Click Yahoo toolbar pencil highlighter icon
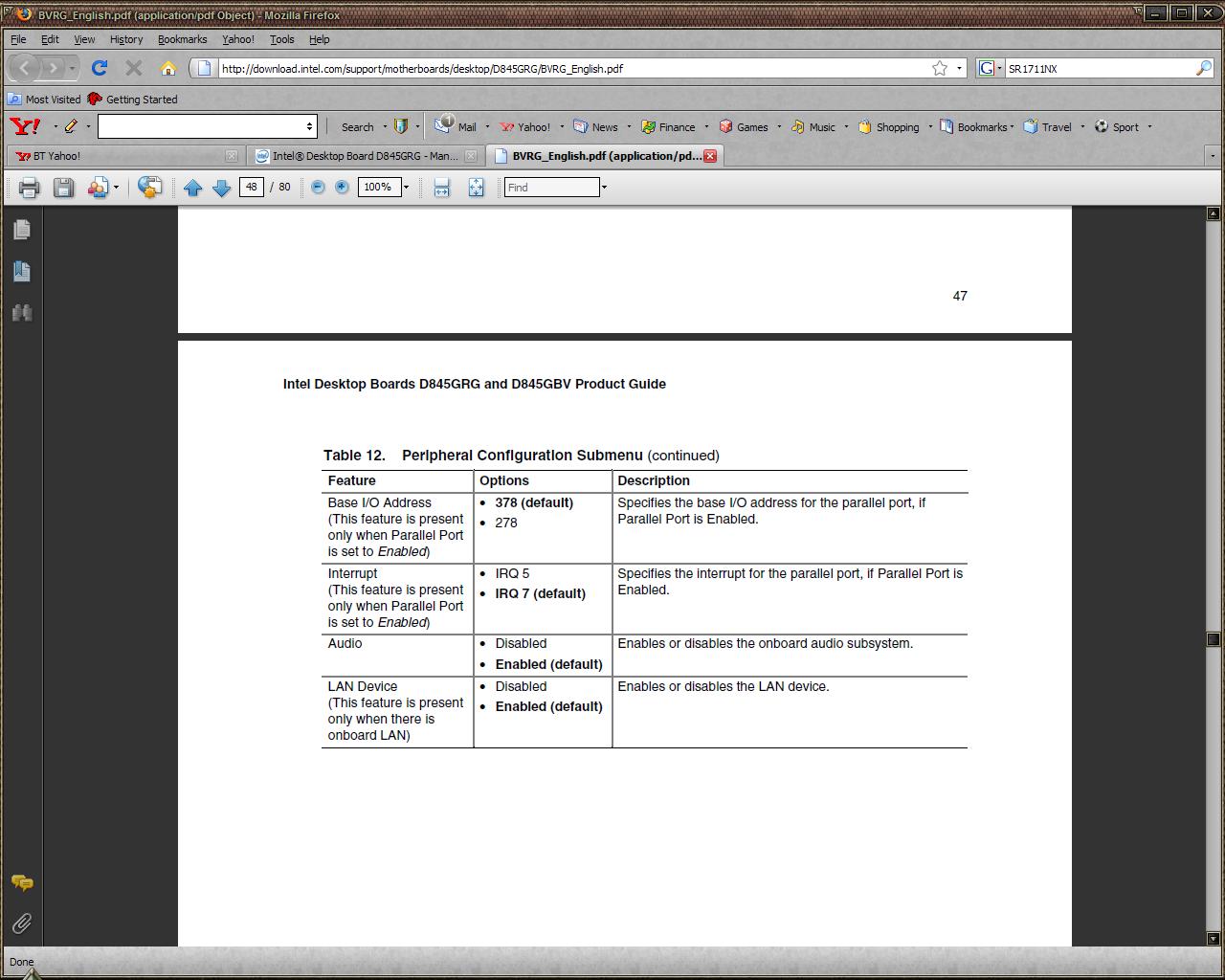 [71, 126]
